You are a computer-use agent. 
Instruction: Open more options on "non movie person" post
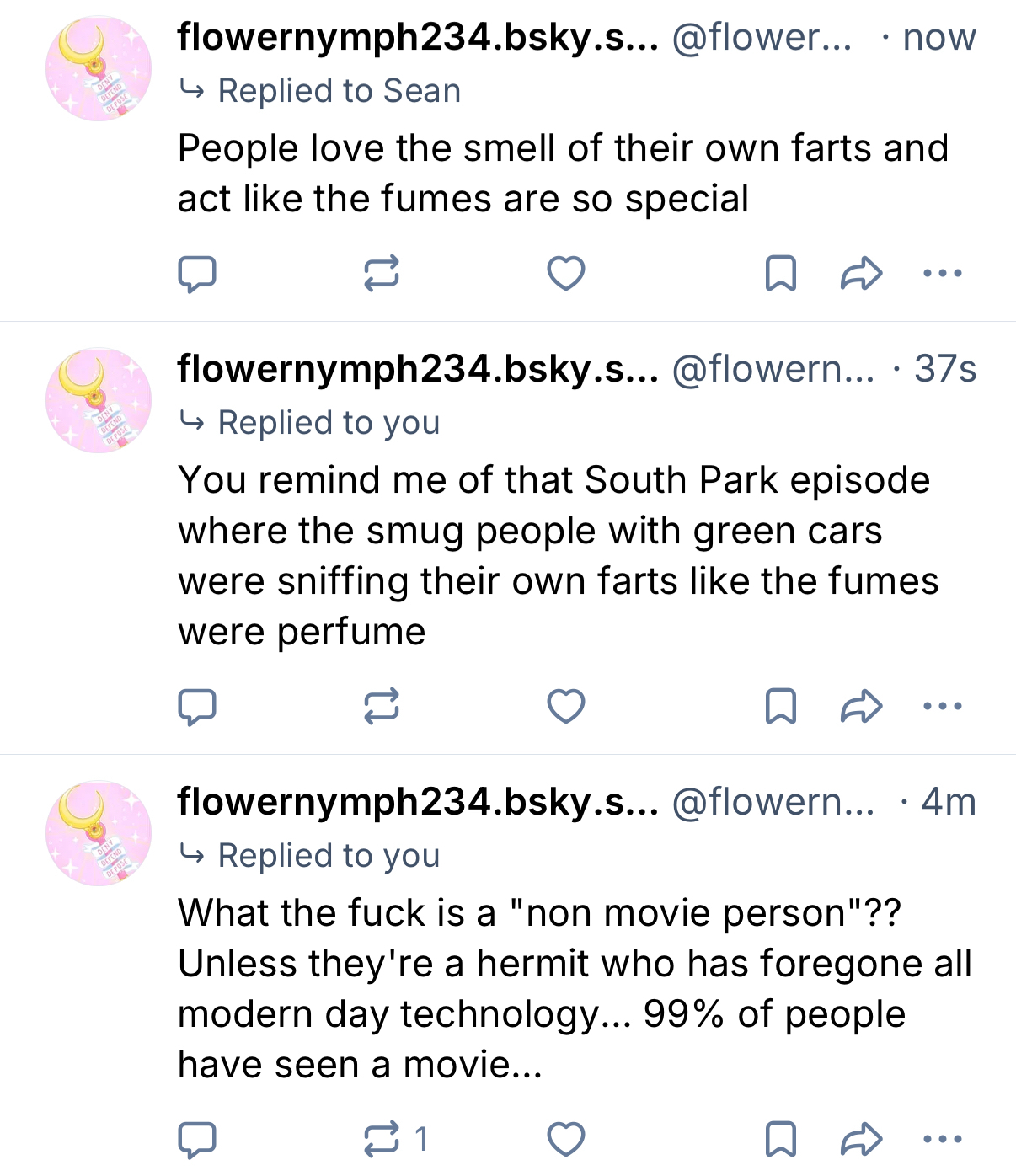pyautogui.click(x=942, y=1140)
